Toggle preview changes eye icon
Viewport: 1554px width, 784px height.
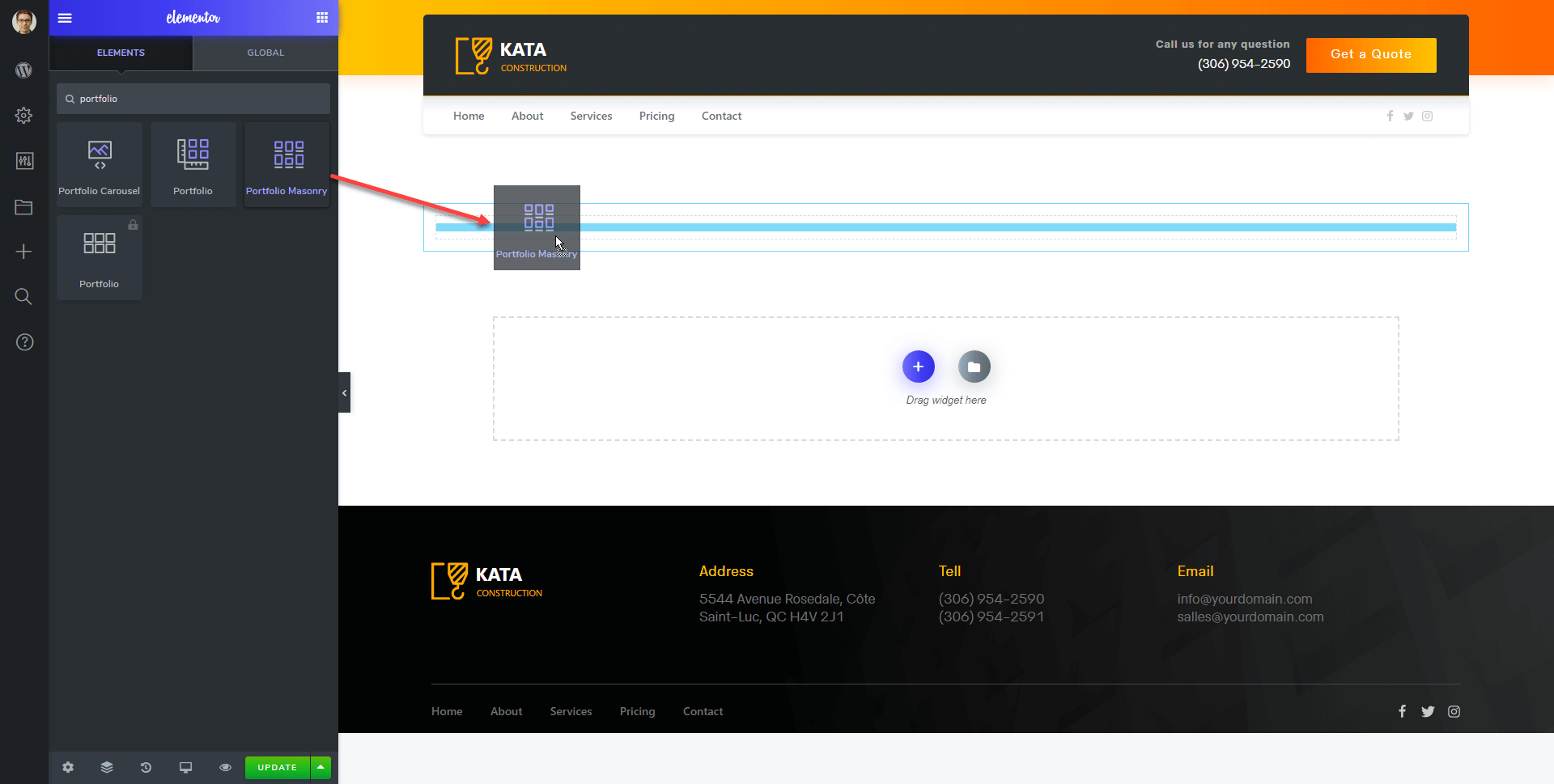tap(225, 767)
